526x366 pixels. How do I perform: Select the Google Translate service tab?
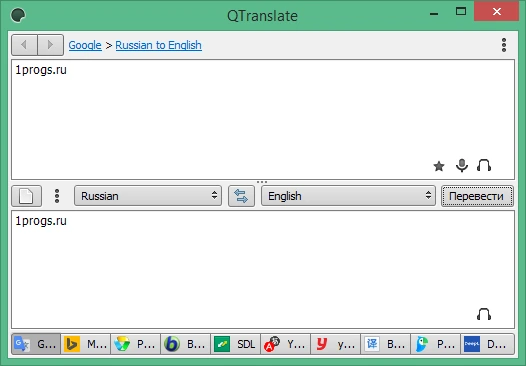36,344
